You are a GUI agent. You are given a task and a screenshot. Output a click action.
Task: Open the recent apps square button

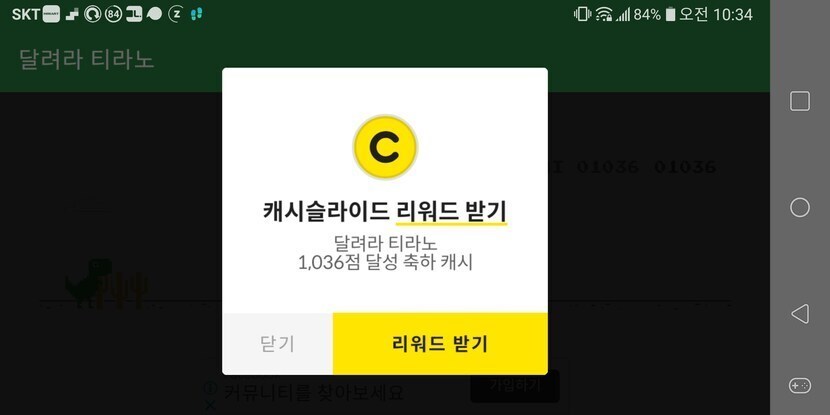pyautogui.click(x=799, y=101)
